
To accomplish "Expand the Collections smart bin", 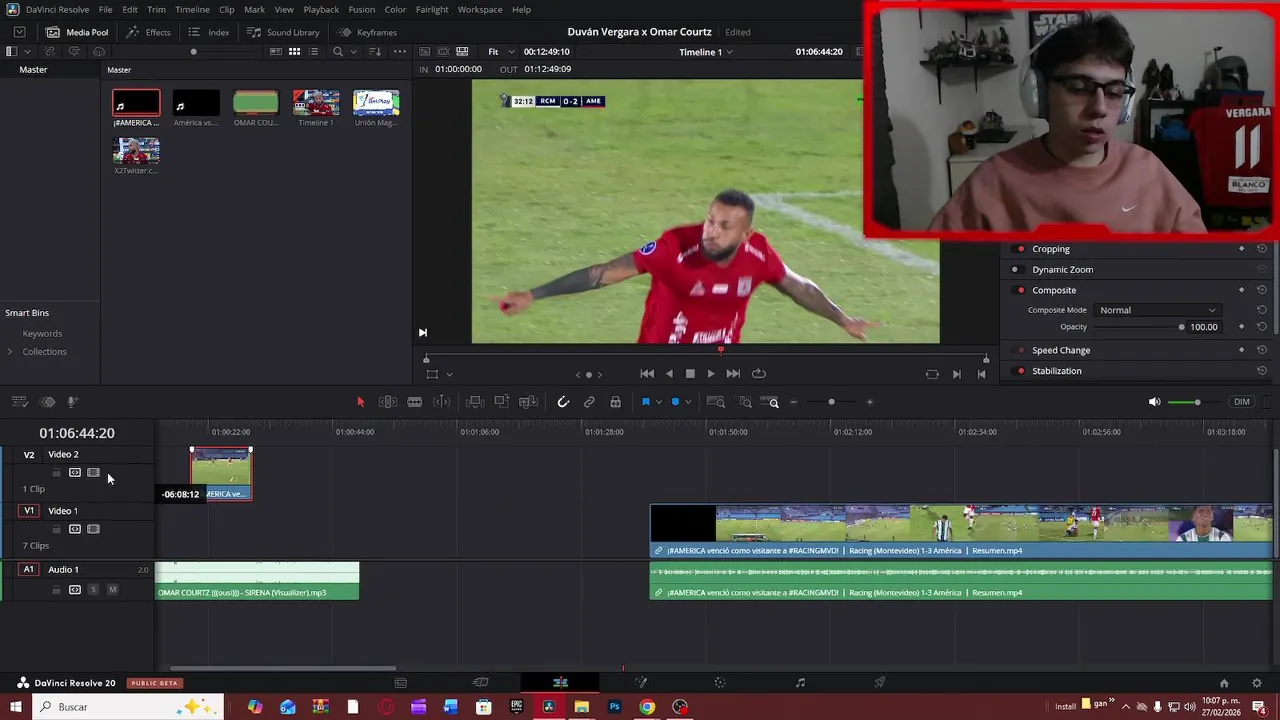I will coord(10,352).
